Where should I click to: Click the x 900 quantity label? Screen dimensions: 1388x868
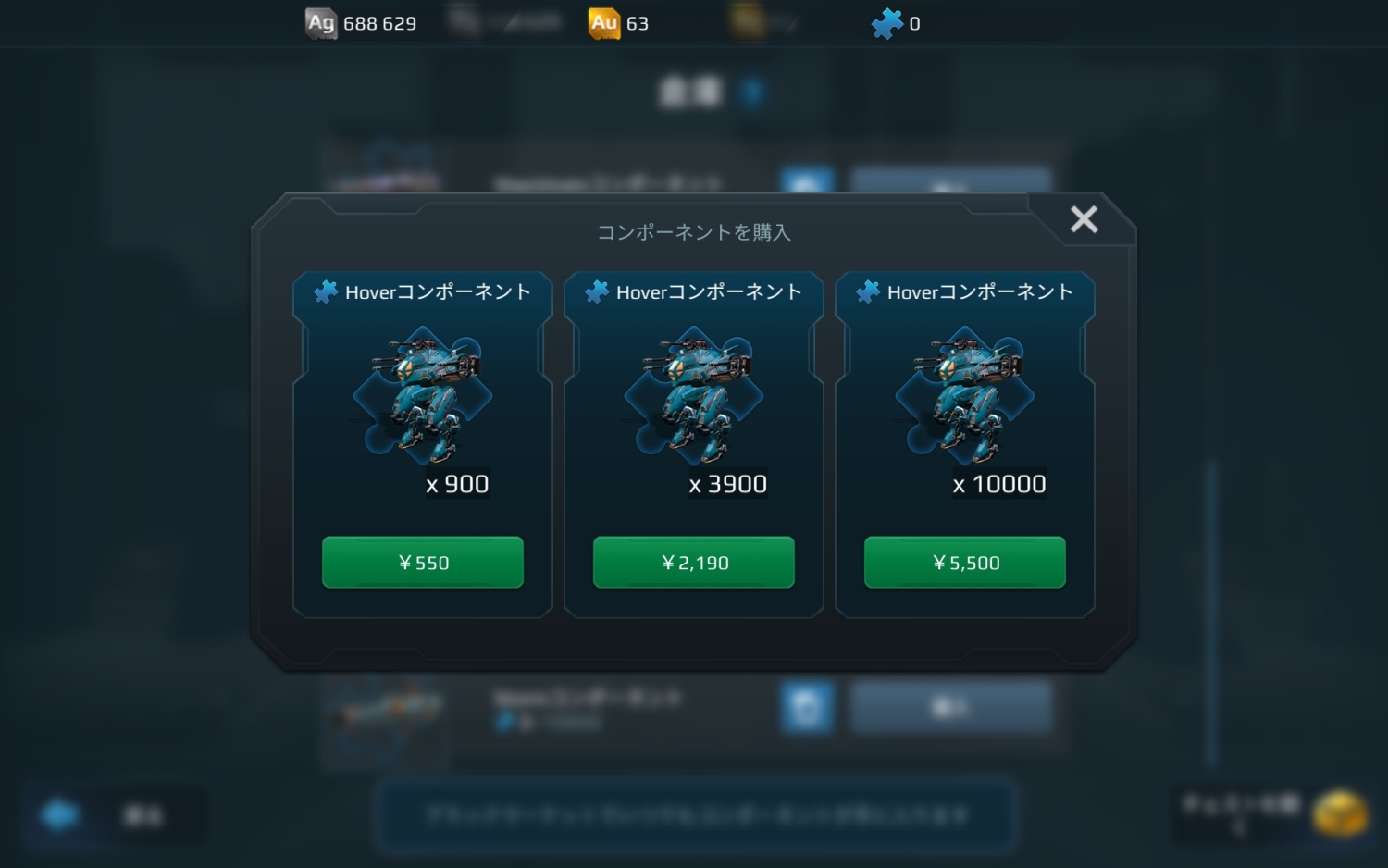click(x=457, y=484)
